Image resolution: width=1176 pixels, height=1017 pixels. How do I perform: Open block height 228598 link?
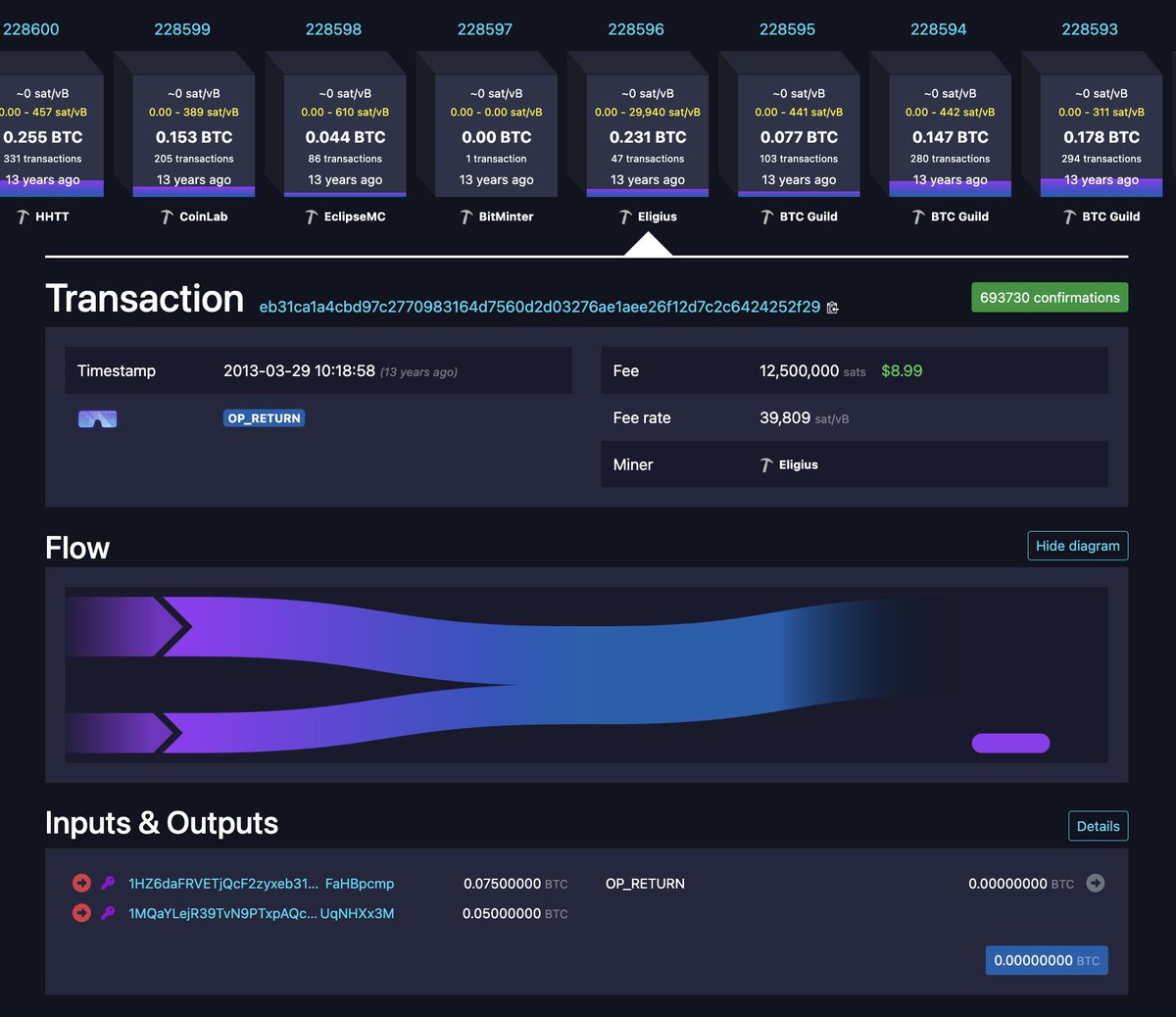333,29
